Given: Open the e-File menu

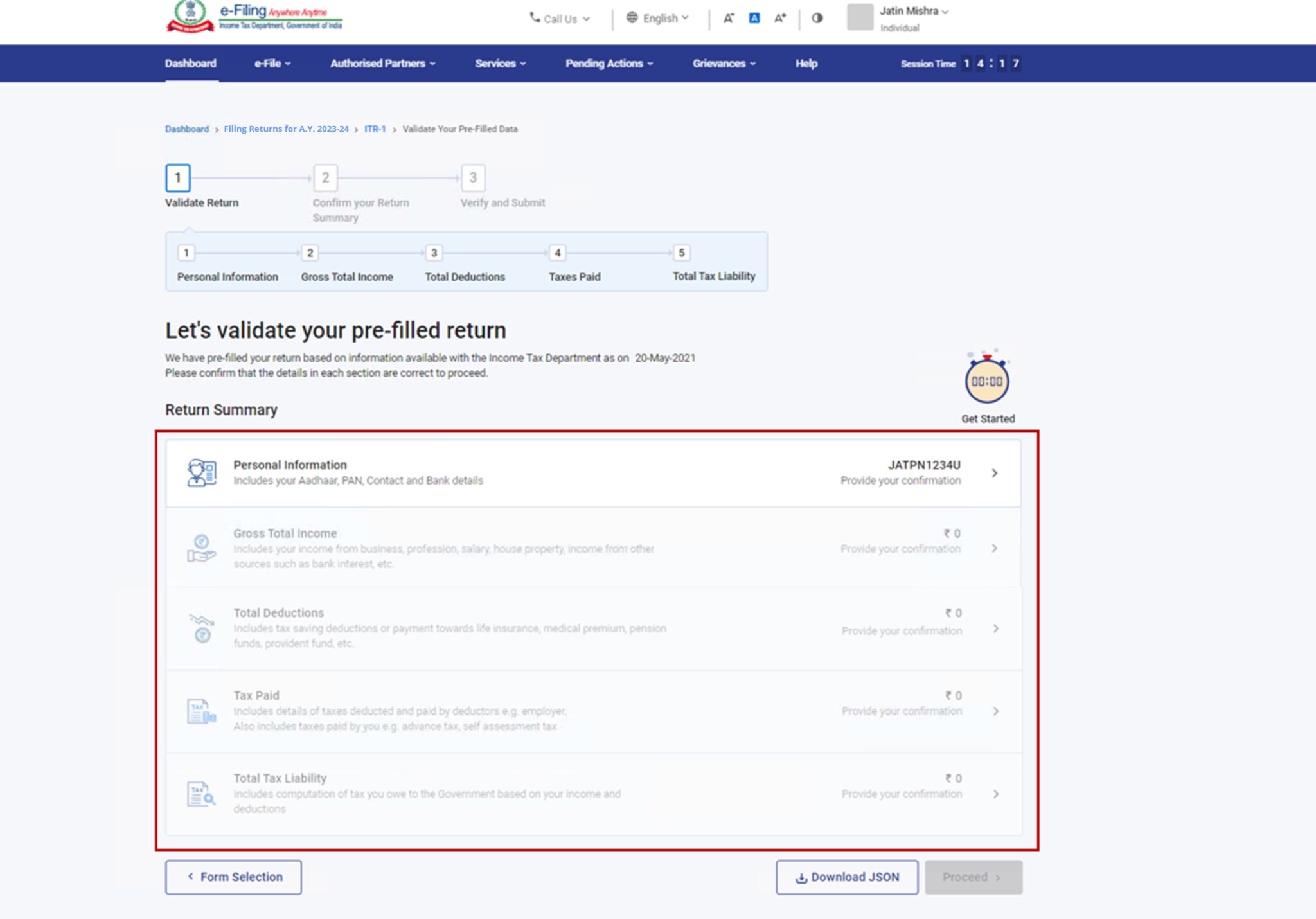Looking at the screenshot, I should tap(272, 64).
